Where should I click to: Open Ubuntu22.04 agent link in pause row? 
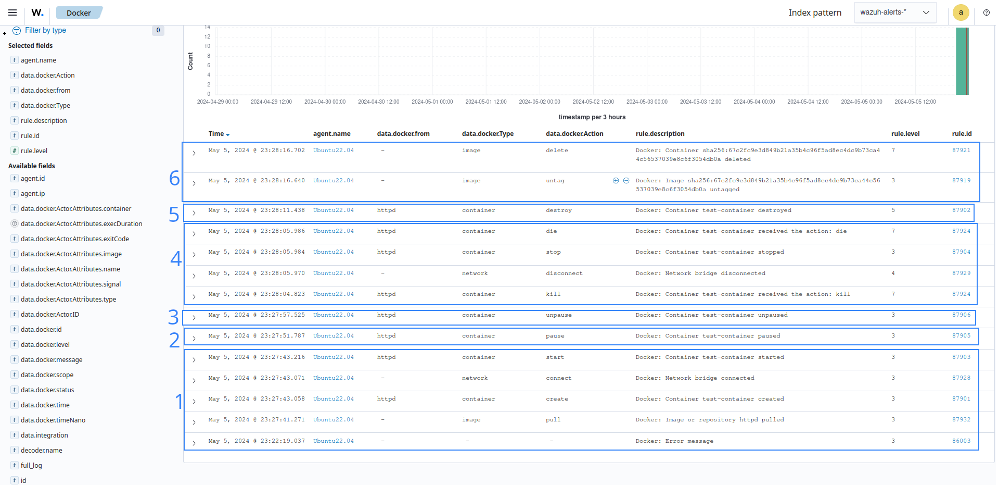[333, 336]
